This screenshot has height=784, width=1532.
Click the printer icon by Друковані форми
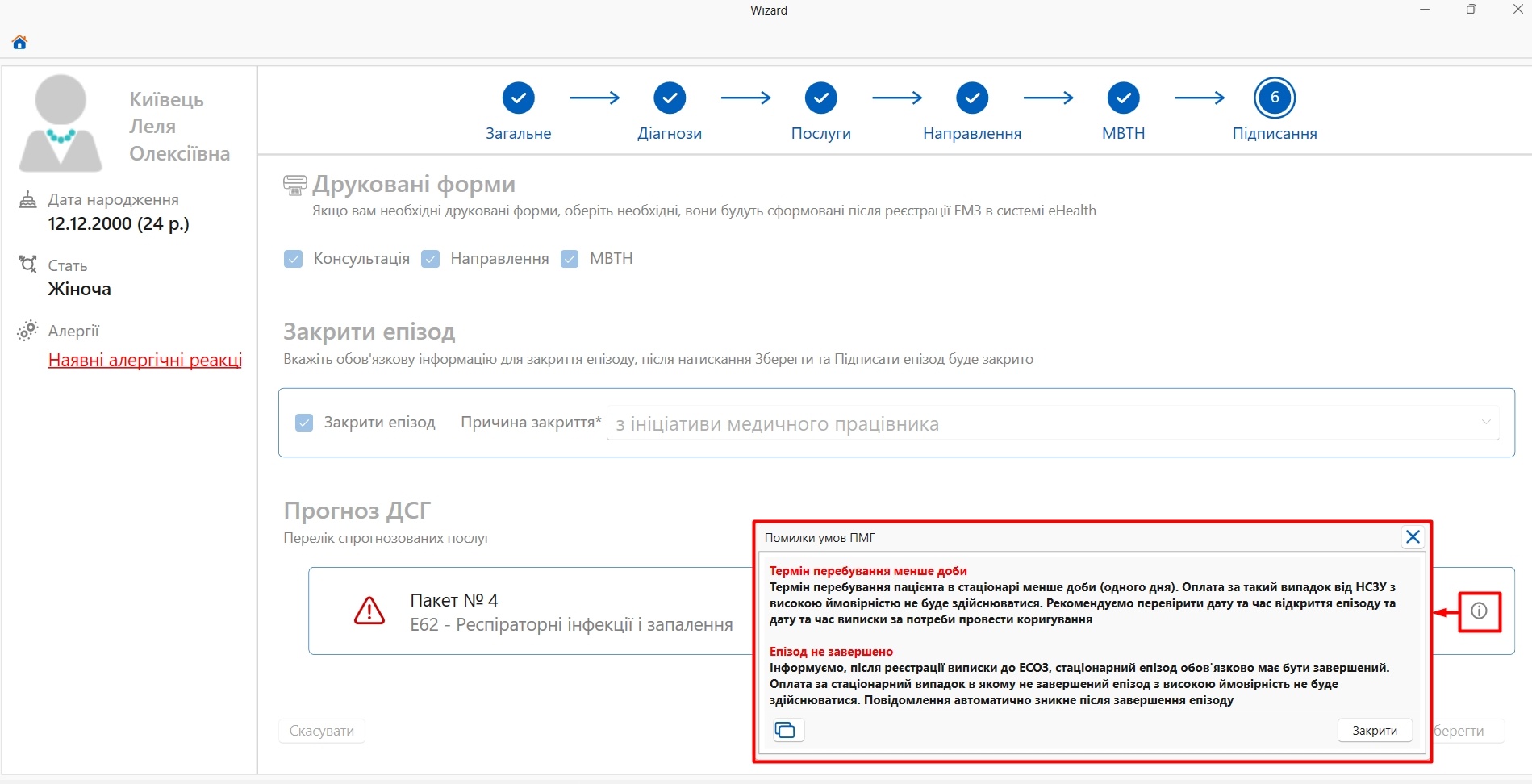point(295,185)
